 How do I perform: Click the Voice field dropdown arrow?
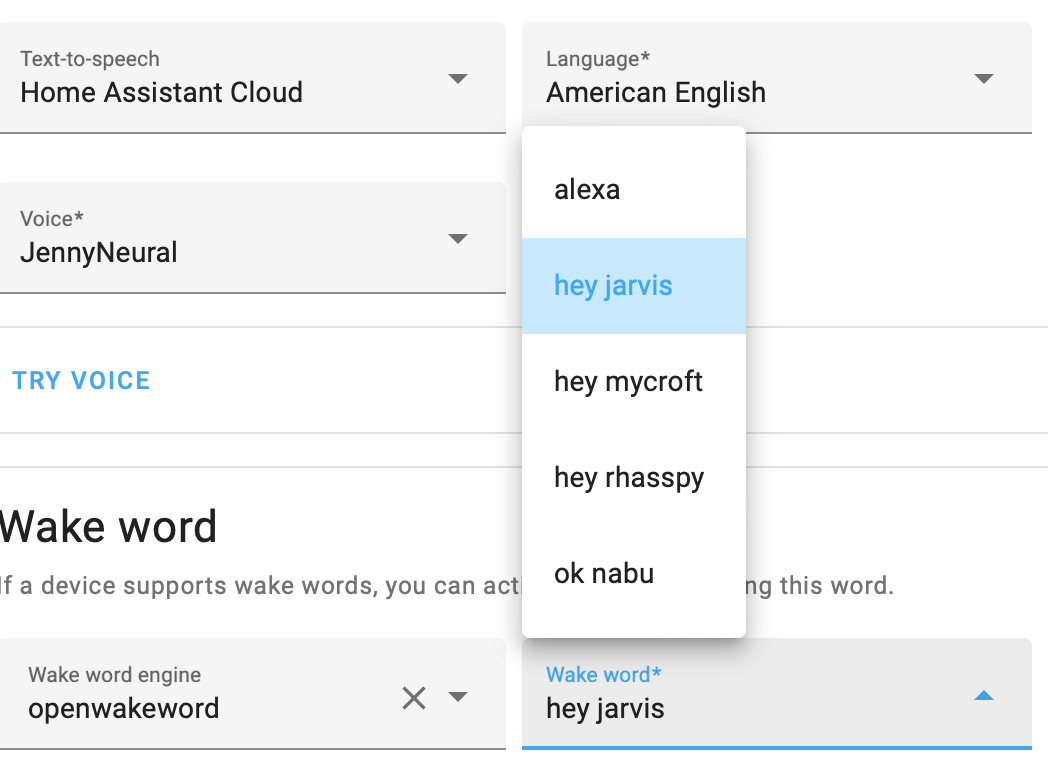pos(458,238)
